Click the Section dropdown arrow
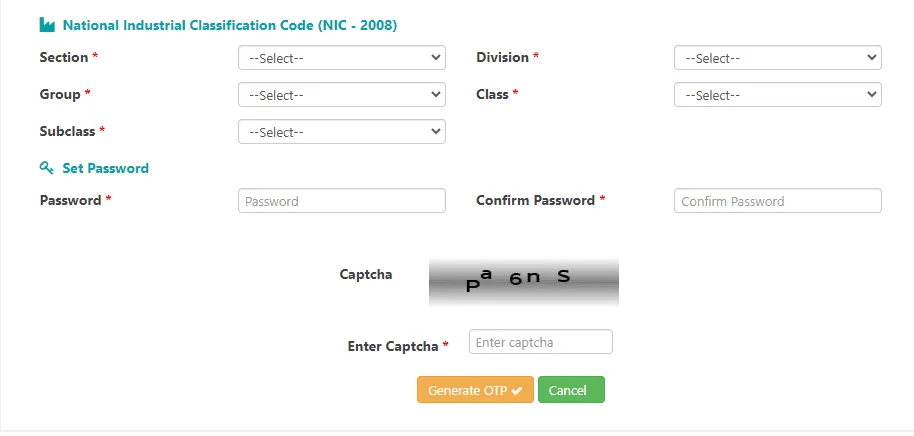Screen dimensions: 914x436 [x=435, y=57]
